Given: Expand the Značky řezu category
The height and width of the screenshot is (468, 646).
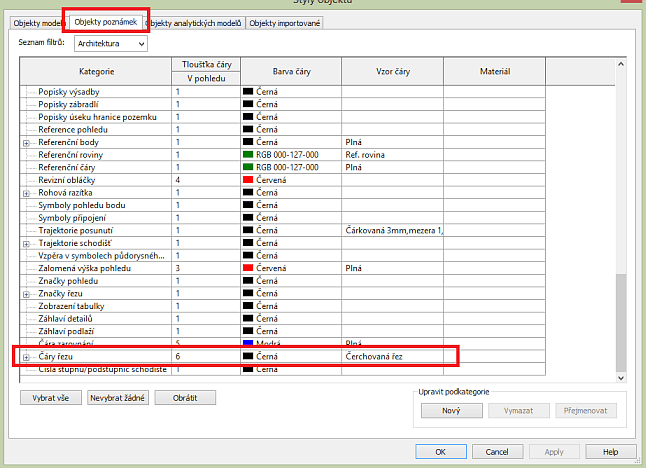Looking at the screenshot, I should coord(26,294).
